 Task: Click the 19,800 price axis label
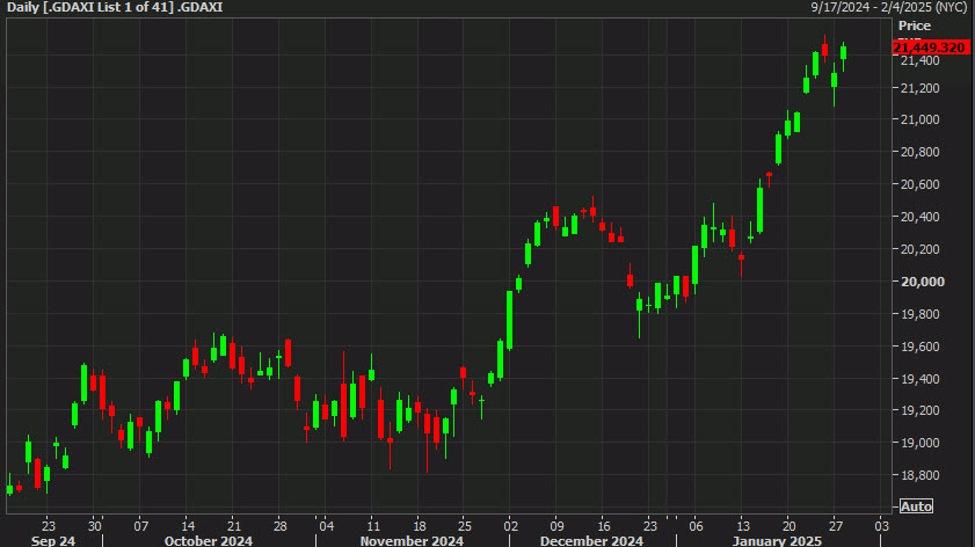click(920, 314)
